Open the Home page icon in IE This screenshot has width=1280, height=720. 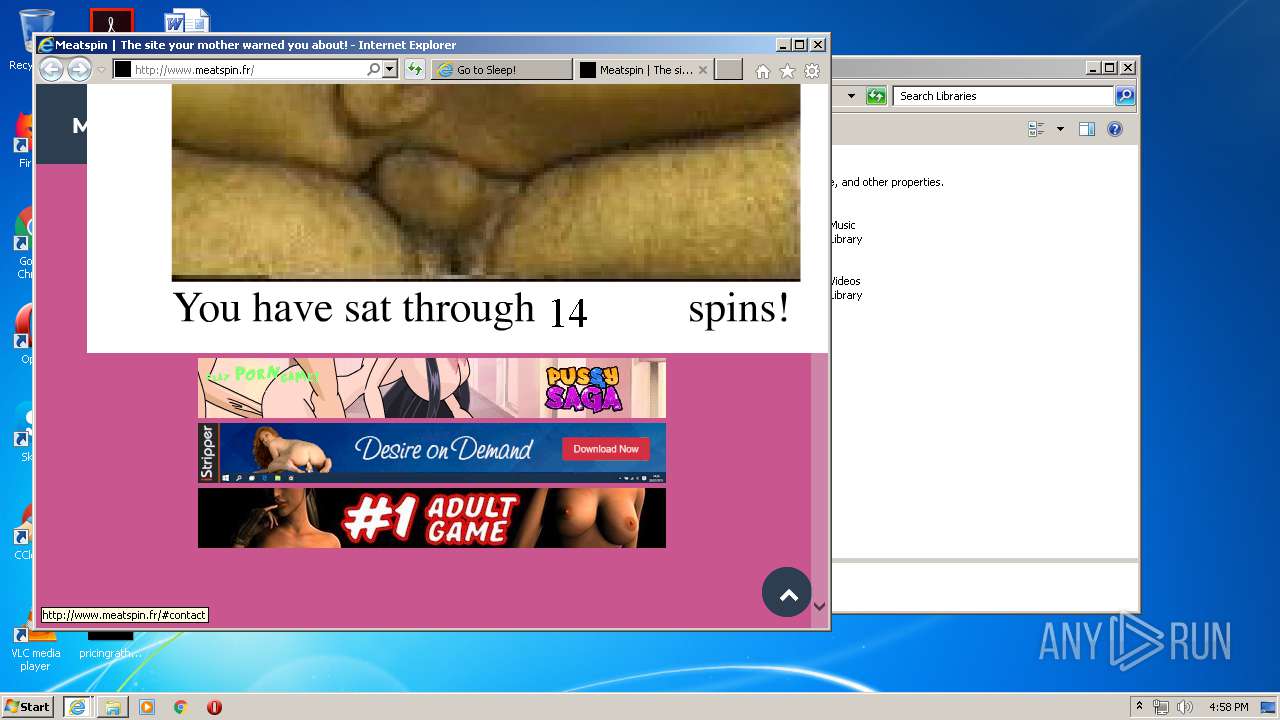[763, 71]
